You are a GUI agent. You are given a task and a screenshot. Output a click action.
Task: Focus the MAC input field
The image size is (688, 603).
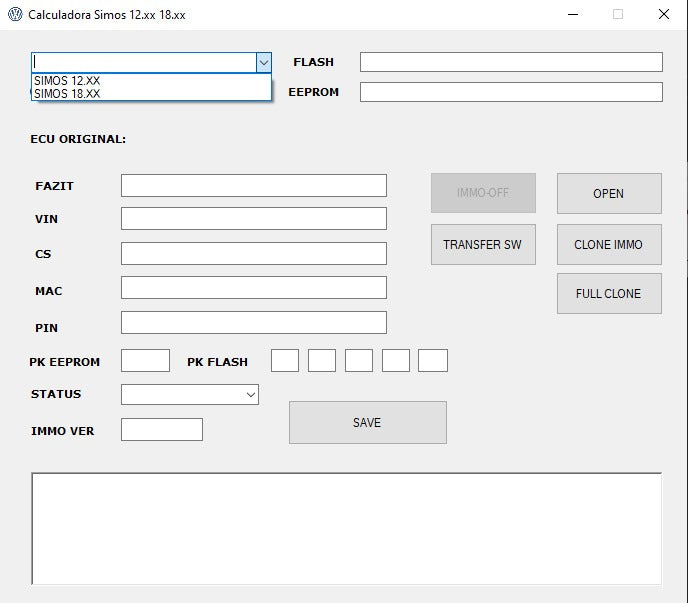(254, 287)
